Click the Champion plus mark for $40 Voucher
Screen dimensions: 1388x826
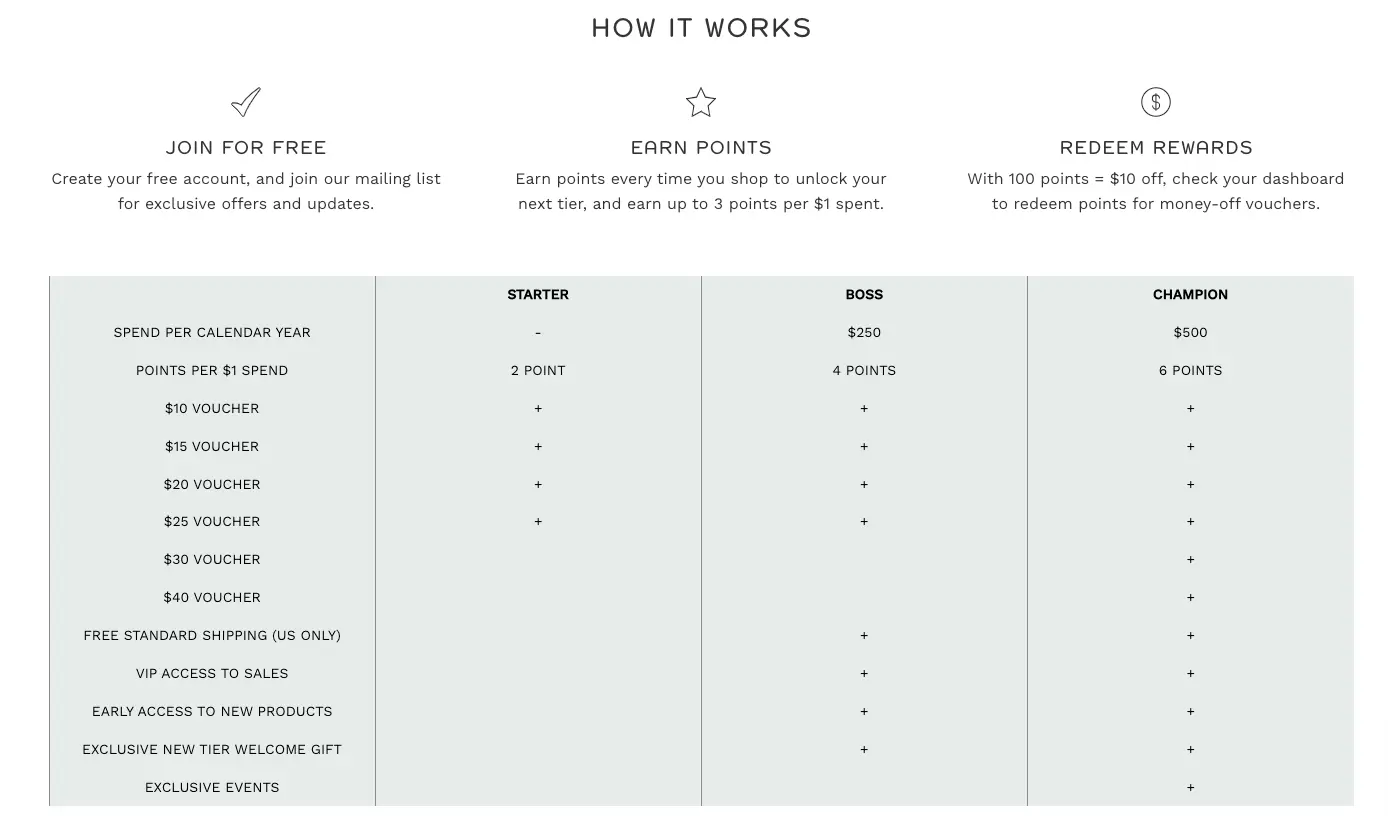point(1190,597)
